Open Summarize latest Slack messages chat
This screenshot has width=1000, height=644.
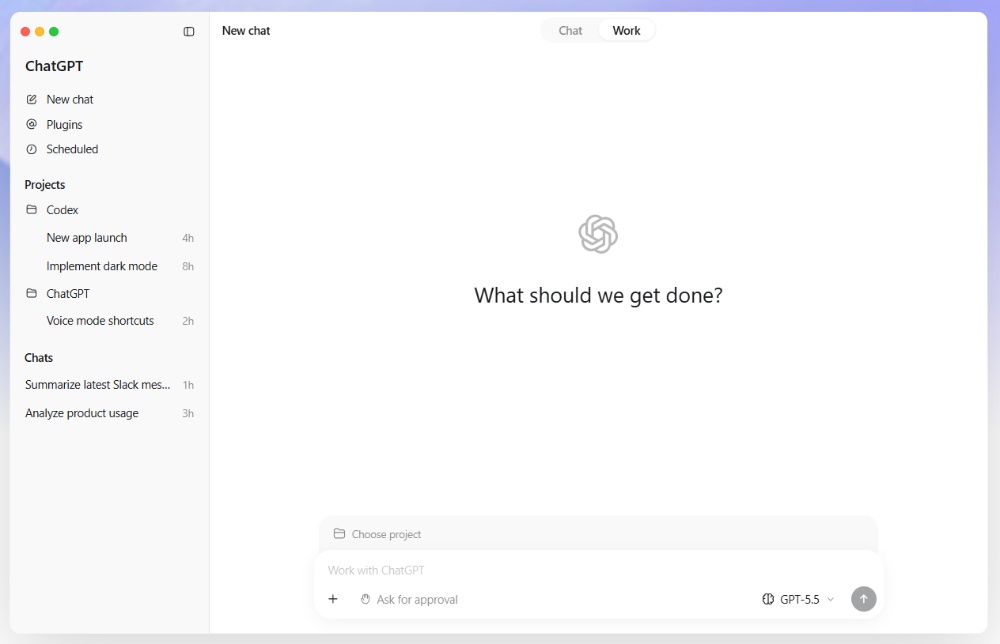click(x=110, y=384)
